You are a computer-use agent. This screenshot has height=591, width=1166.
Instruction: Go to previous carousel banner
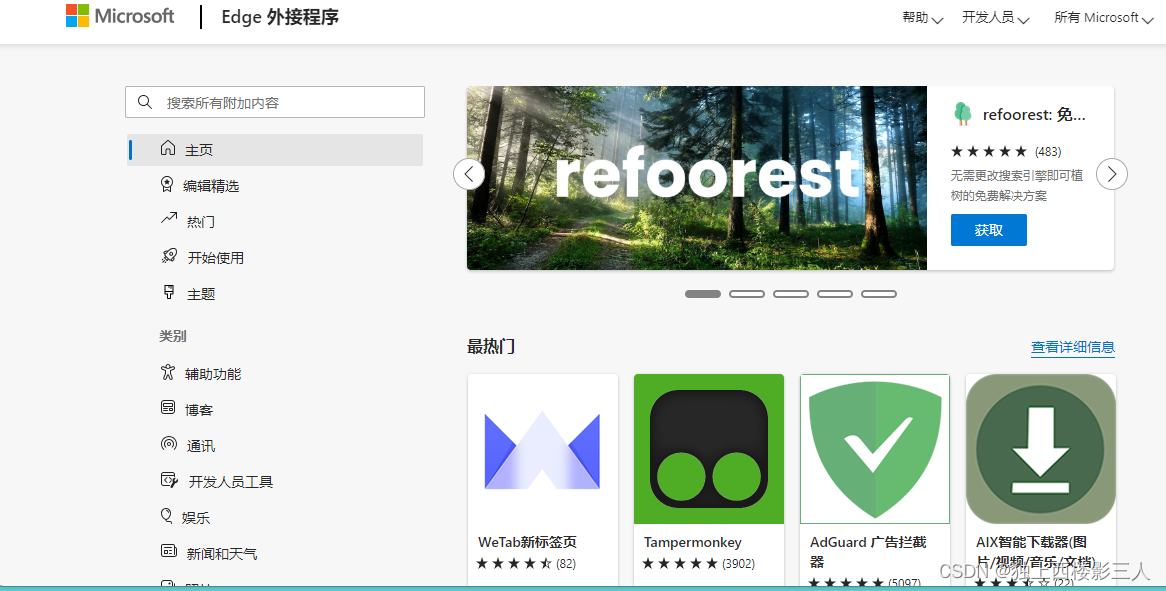point(469,174)
